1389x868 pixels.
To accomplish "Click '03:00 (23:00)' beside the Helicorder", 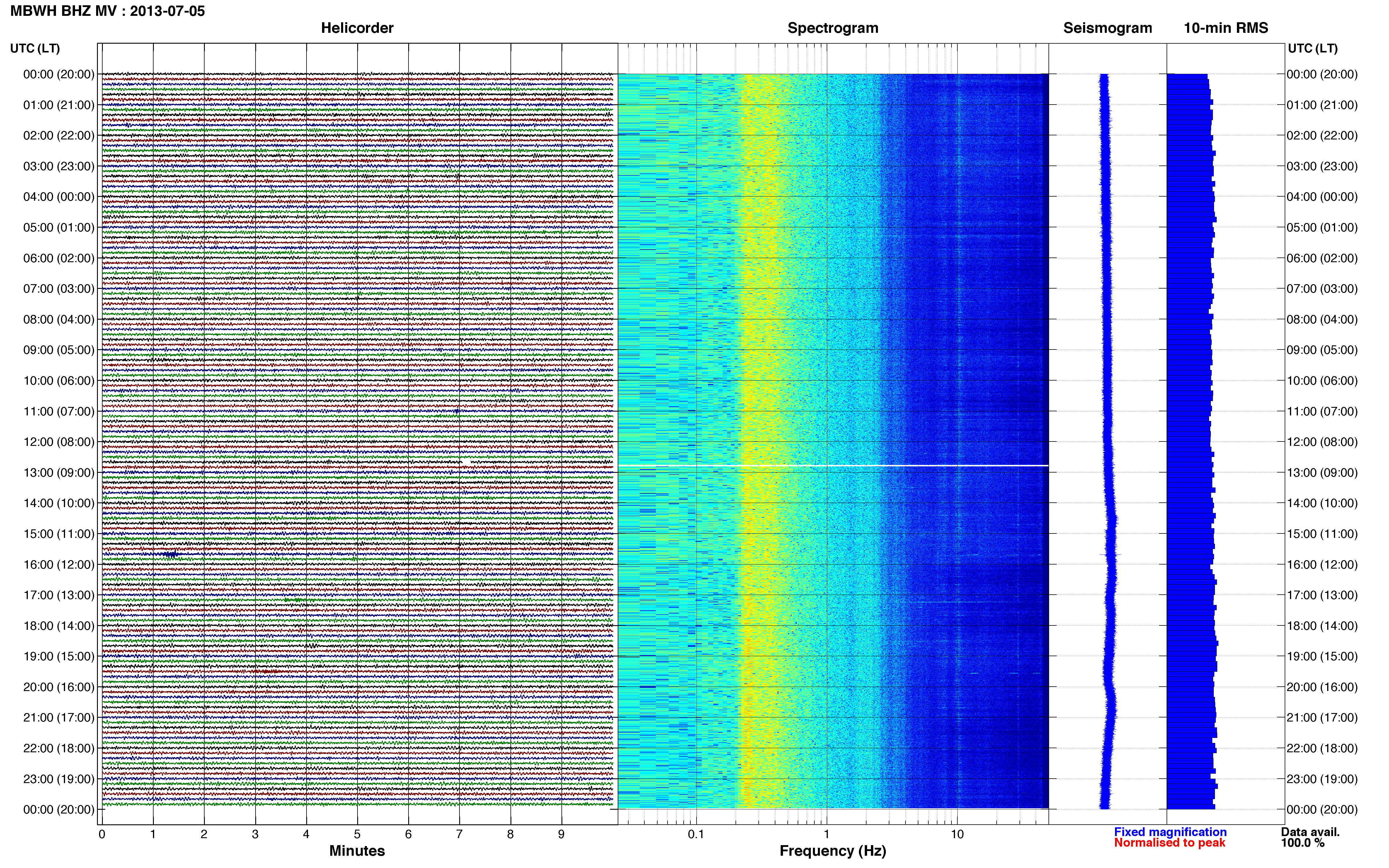I will 59,166.
